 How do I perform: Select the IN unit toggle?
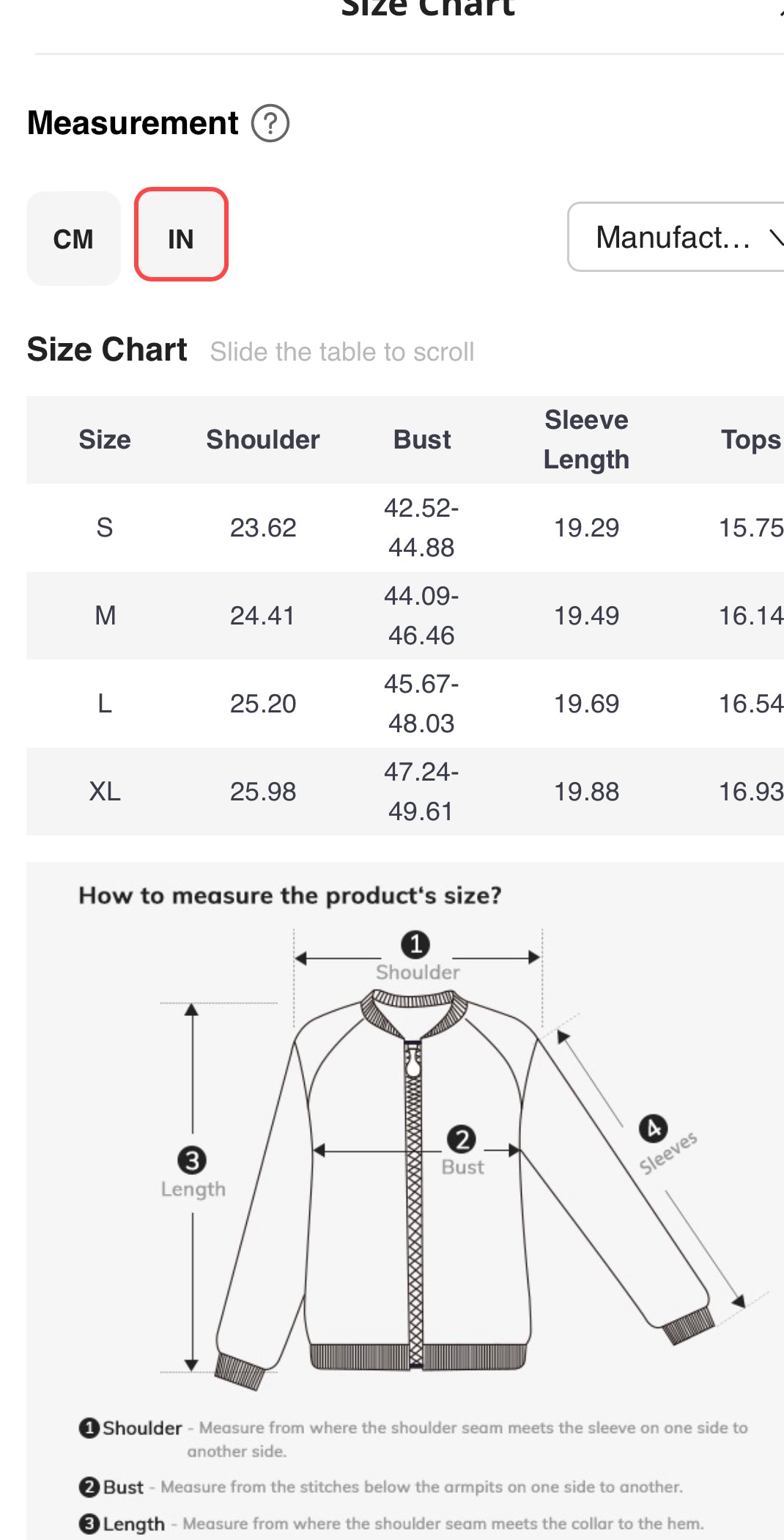[x=181, y=235]
